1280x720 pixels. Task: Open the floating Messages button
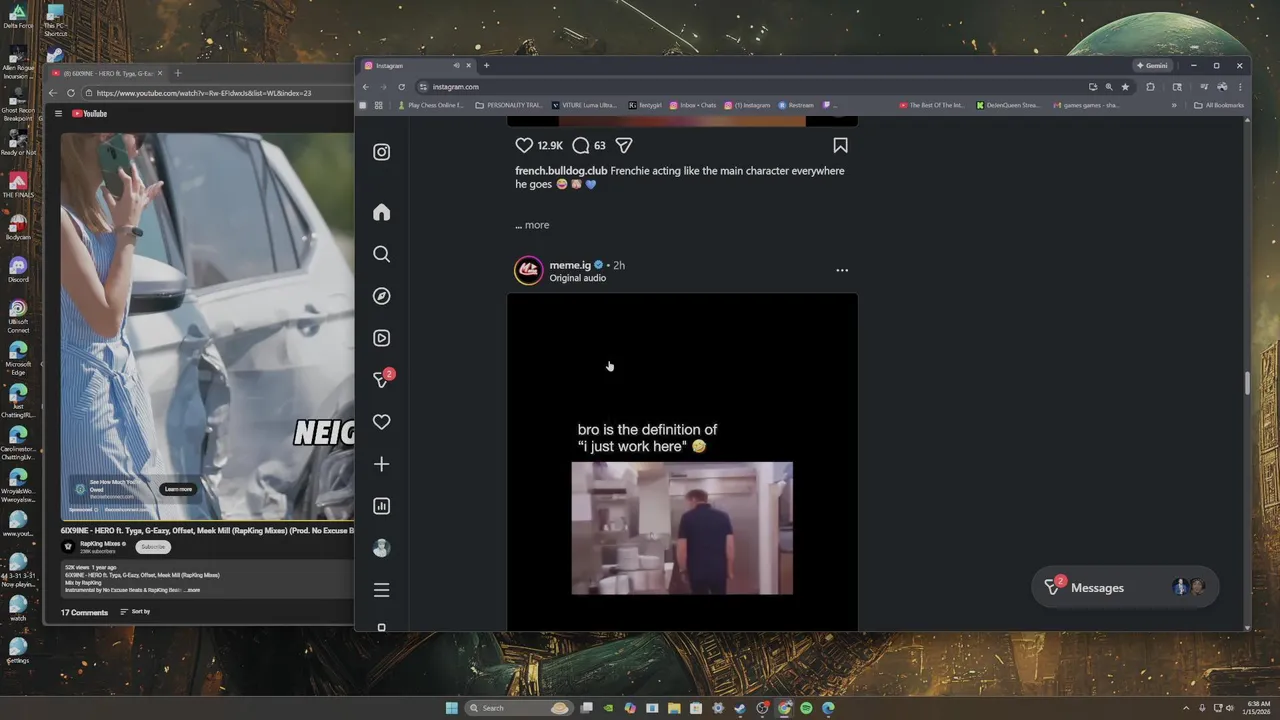1125,588
